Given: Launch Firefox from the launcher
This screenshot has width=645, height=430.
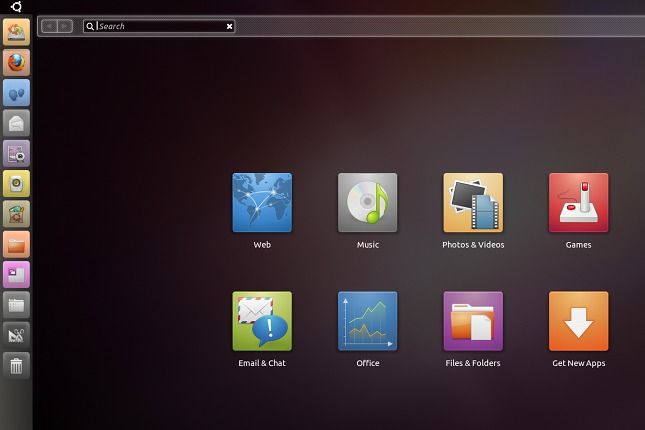Looking at the screenshot, I should tap(17, 63).
